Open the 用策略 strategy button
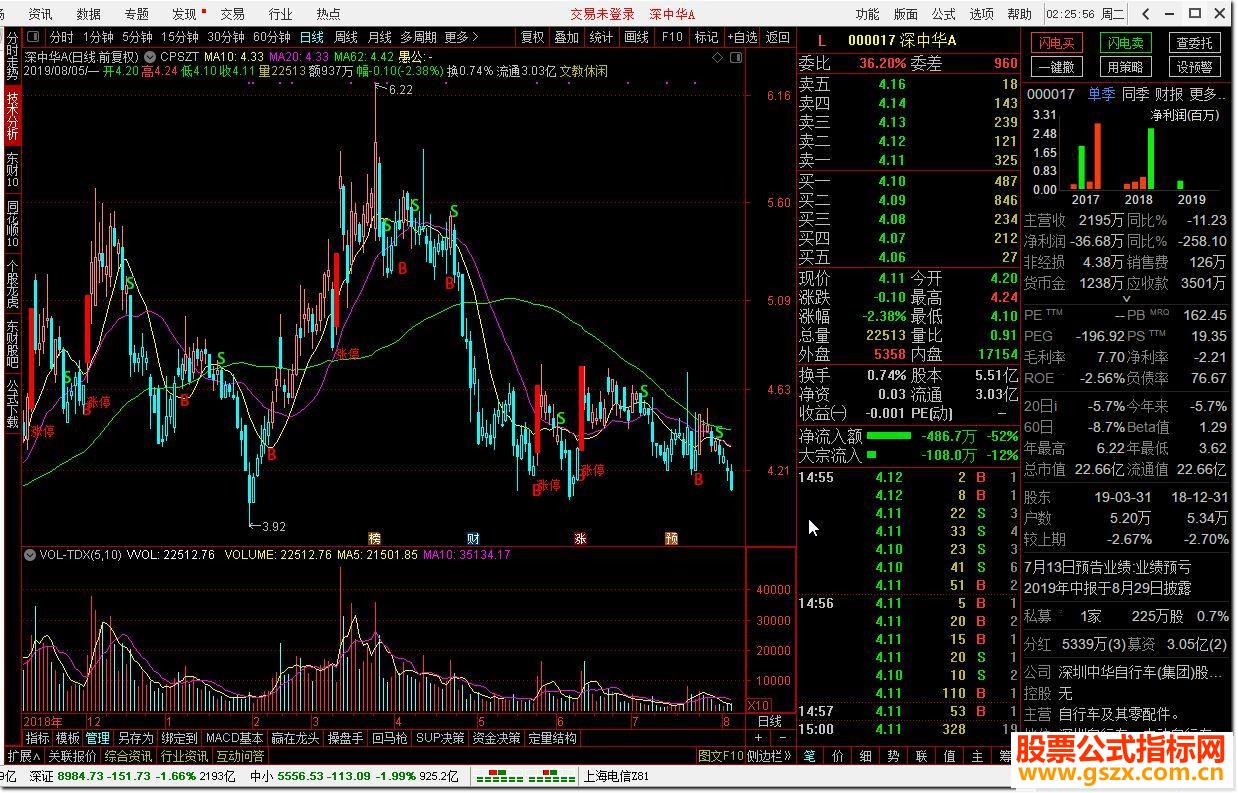 click(x=1125, y=67)
